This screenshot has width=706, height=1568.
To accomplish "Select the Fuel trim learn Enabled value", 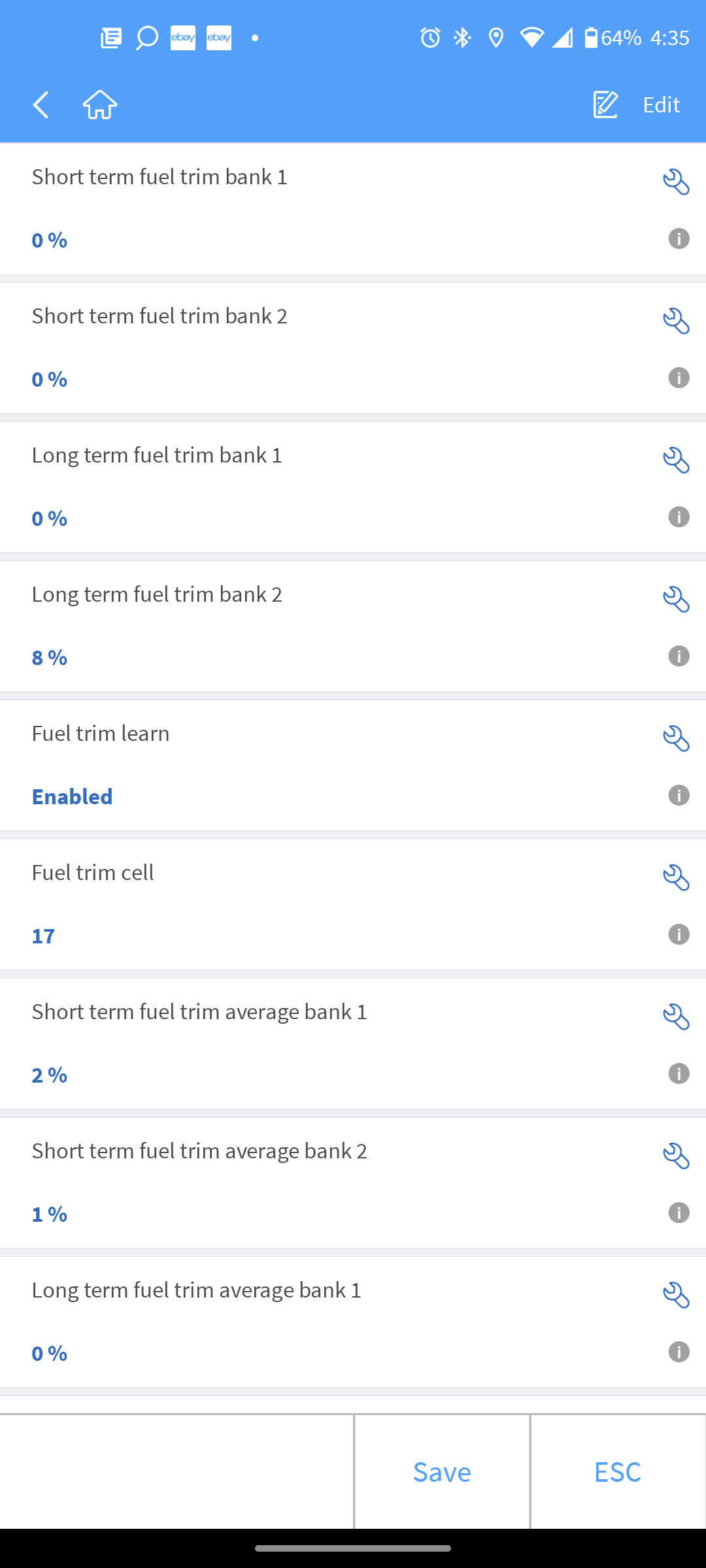I will (73, 796).
